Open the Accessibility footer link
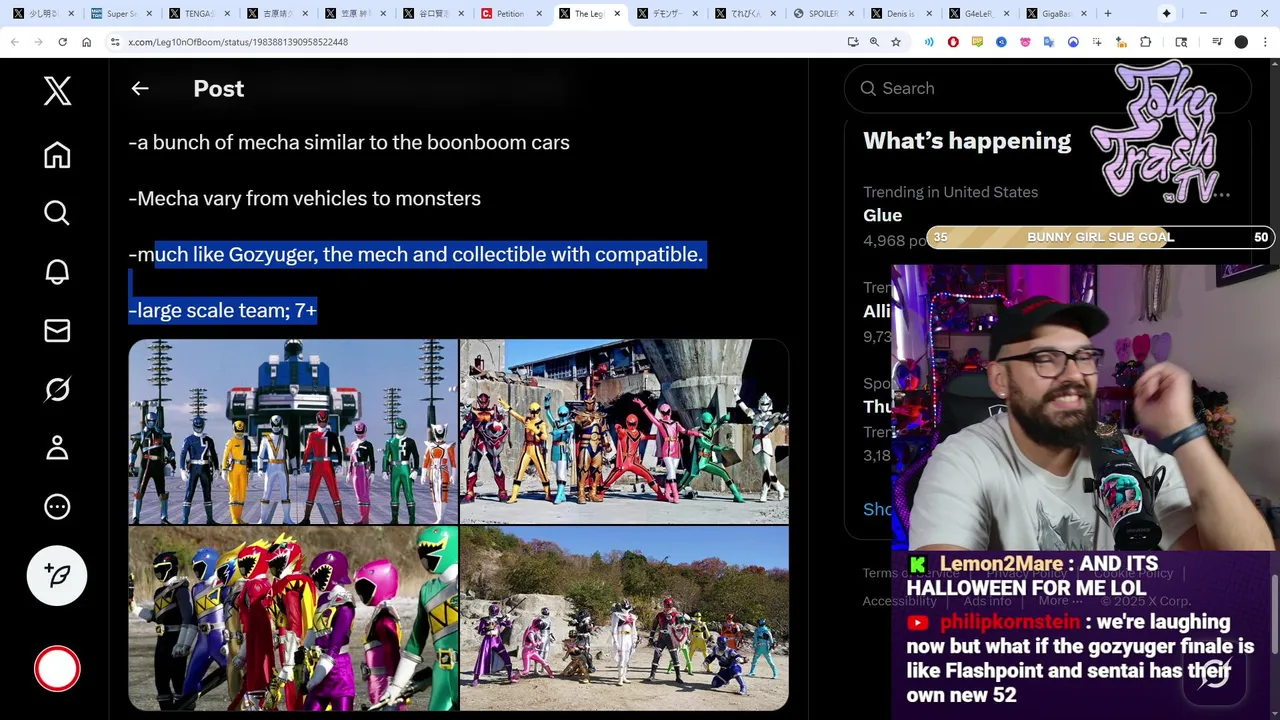1280x720 pixels. tap(899, 601)
